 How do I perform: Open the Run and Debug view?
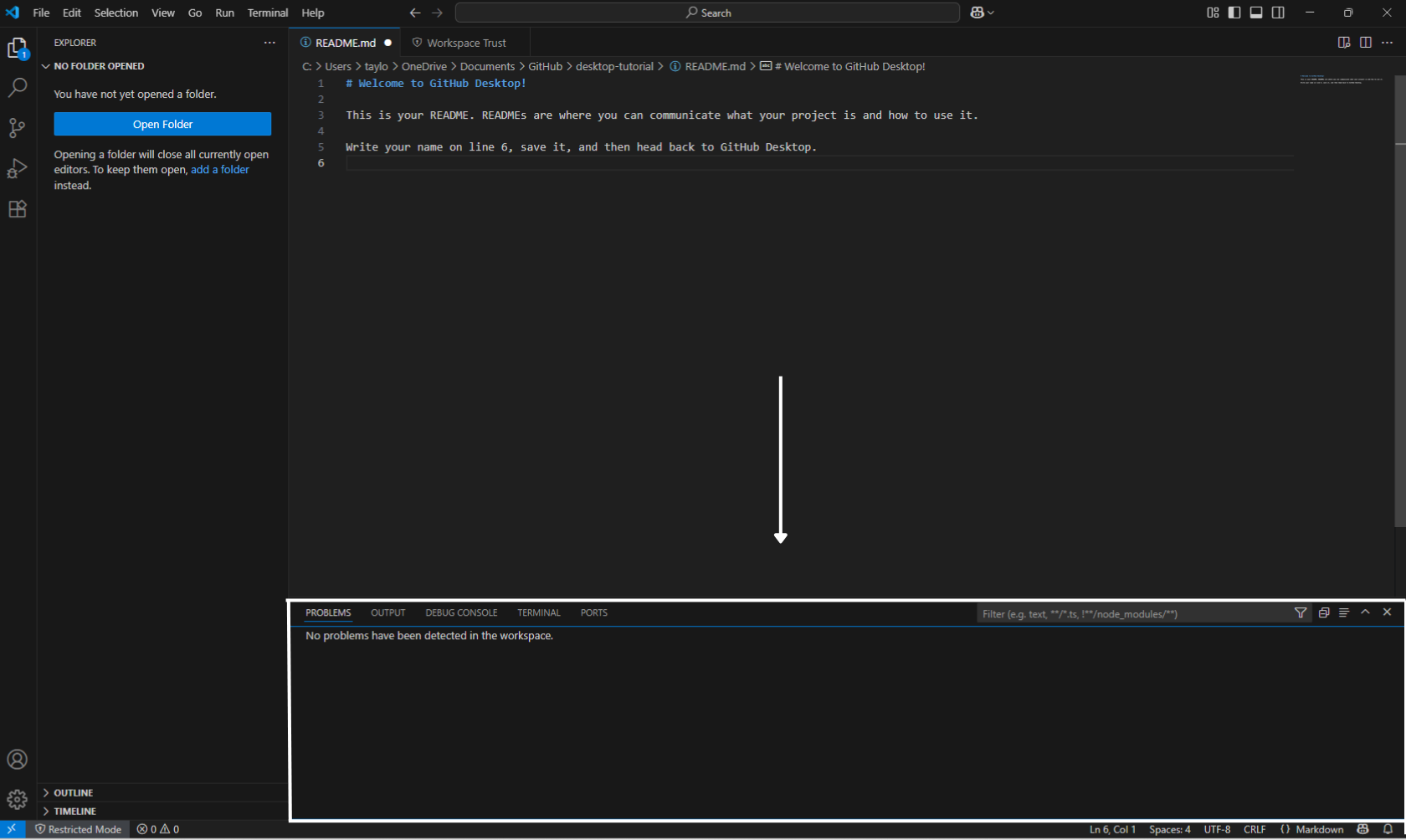(18, 168)
